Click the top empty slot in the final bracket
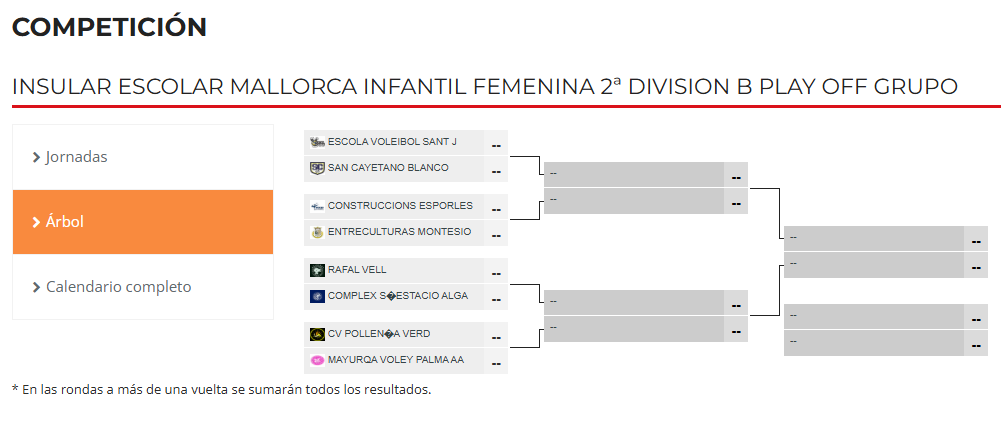Screen dimensions: 1001x422 [874, 238]
